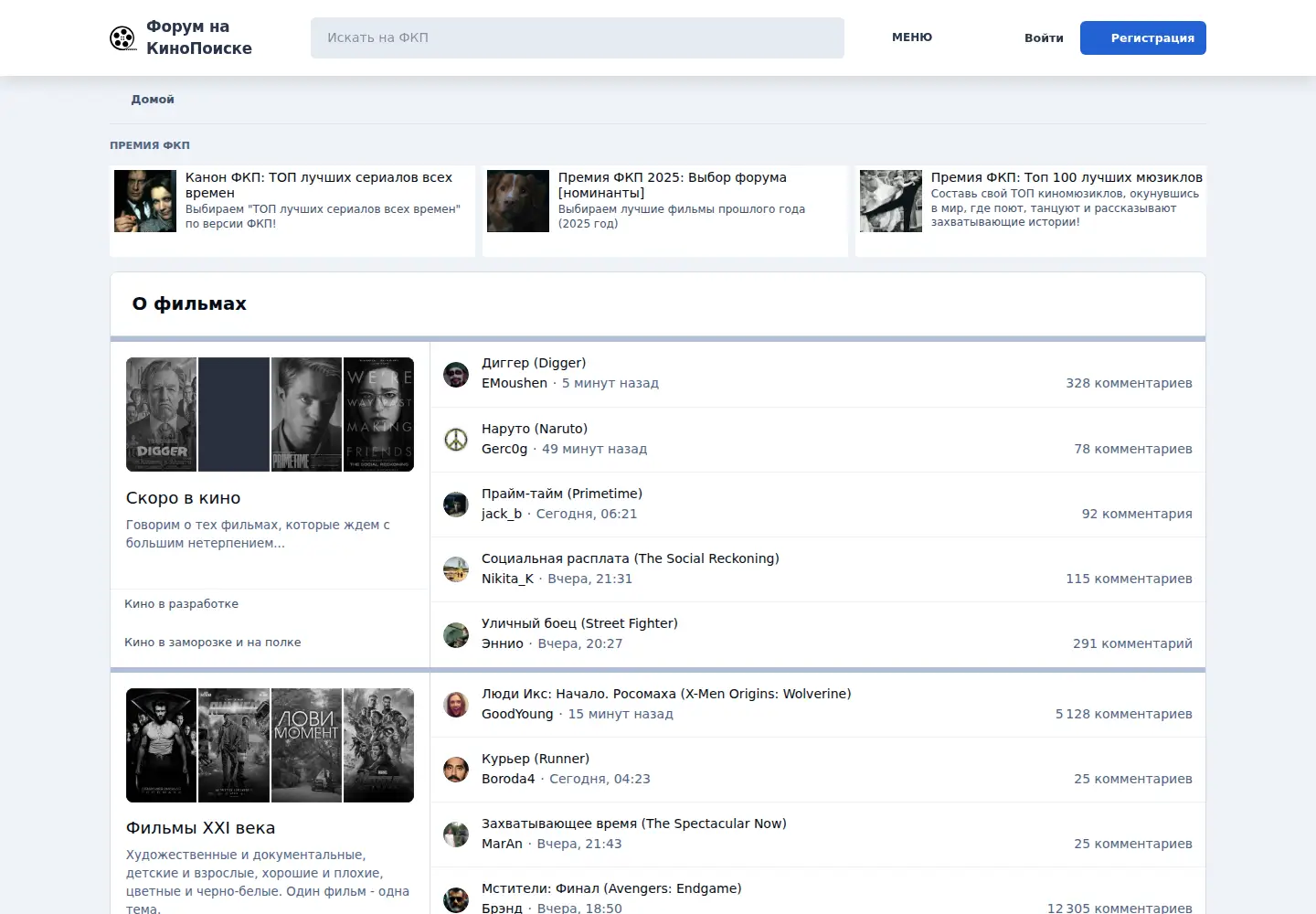Open Социальная расплата (The Social Reckoning) thread
Viewport: 1316px width, 914px height.
tap(631, 558)
